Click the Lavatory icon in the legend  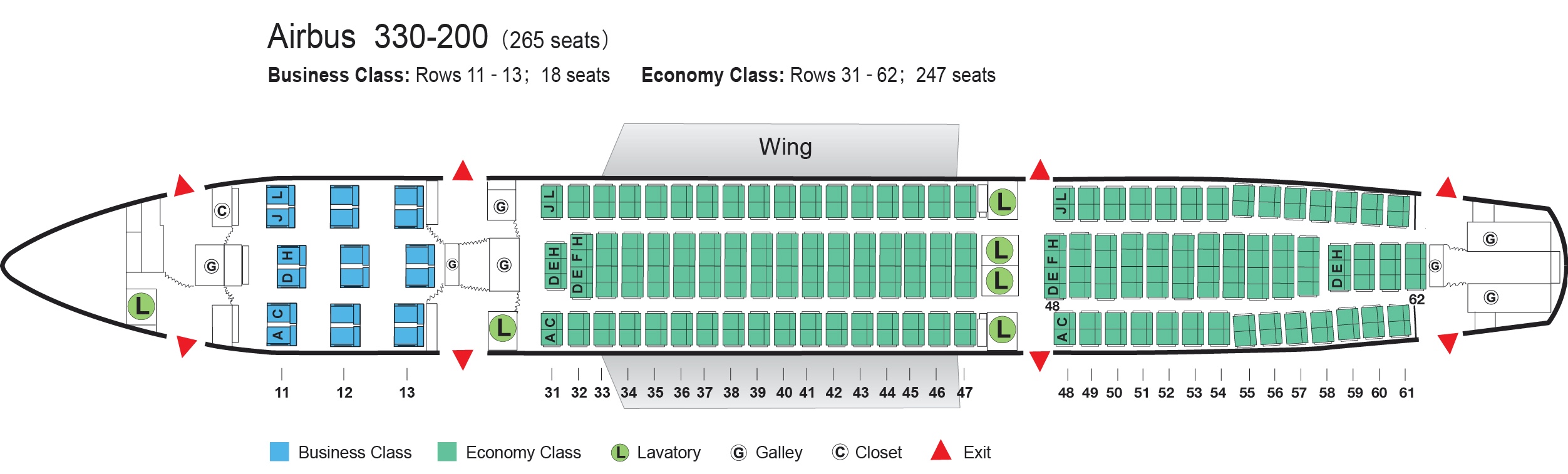pyautogui.click(x=619, y=452)
